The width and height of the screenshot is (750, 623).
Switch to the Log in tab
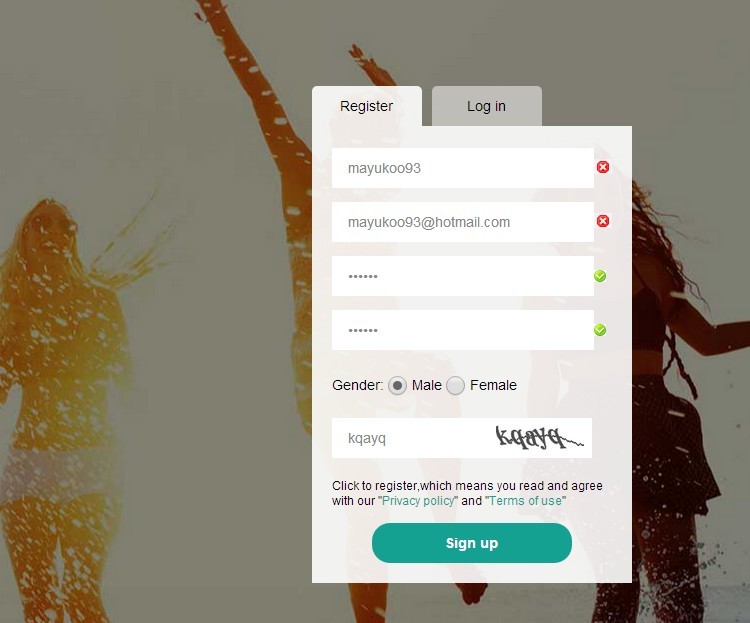coord(486,106)
